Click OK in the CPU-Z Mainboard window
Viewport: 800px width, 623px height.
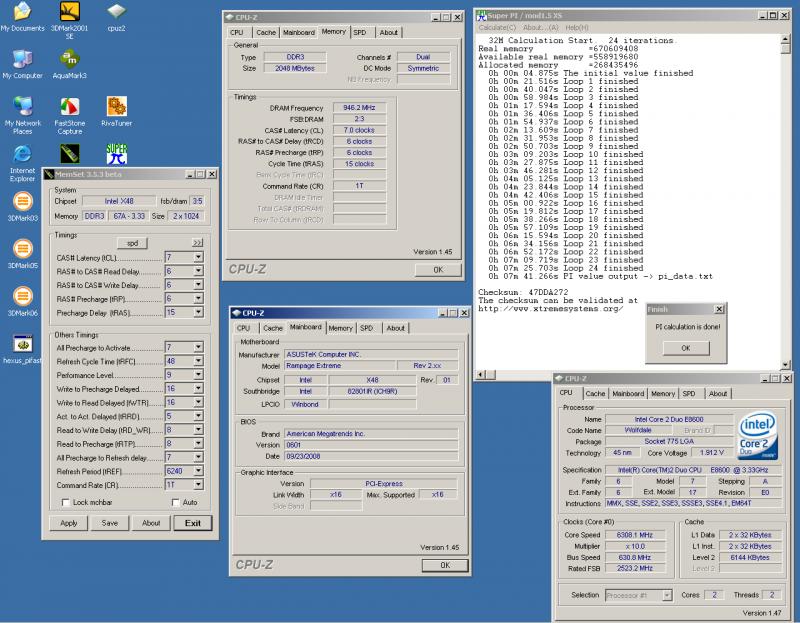pos(445,565)
